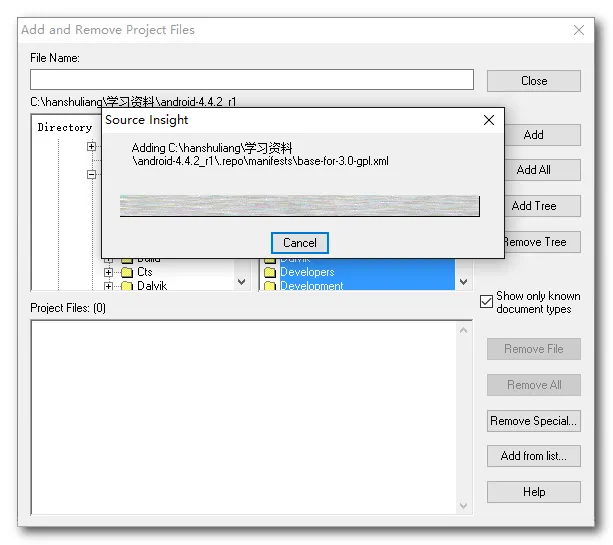The width and height of the screenshot is (613, 545).
Task: Select Development folder in file list
Action: pyautogui.click(x=312, y=286)
